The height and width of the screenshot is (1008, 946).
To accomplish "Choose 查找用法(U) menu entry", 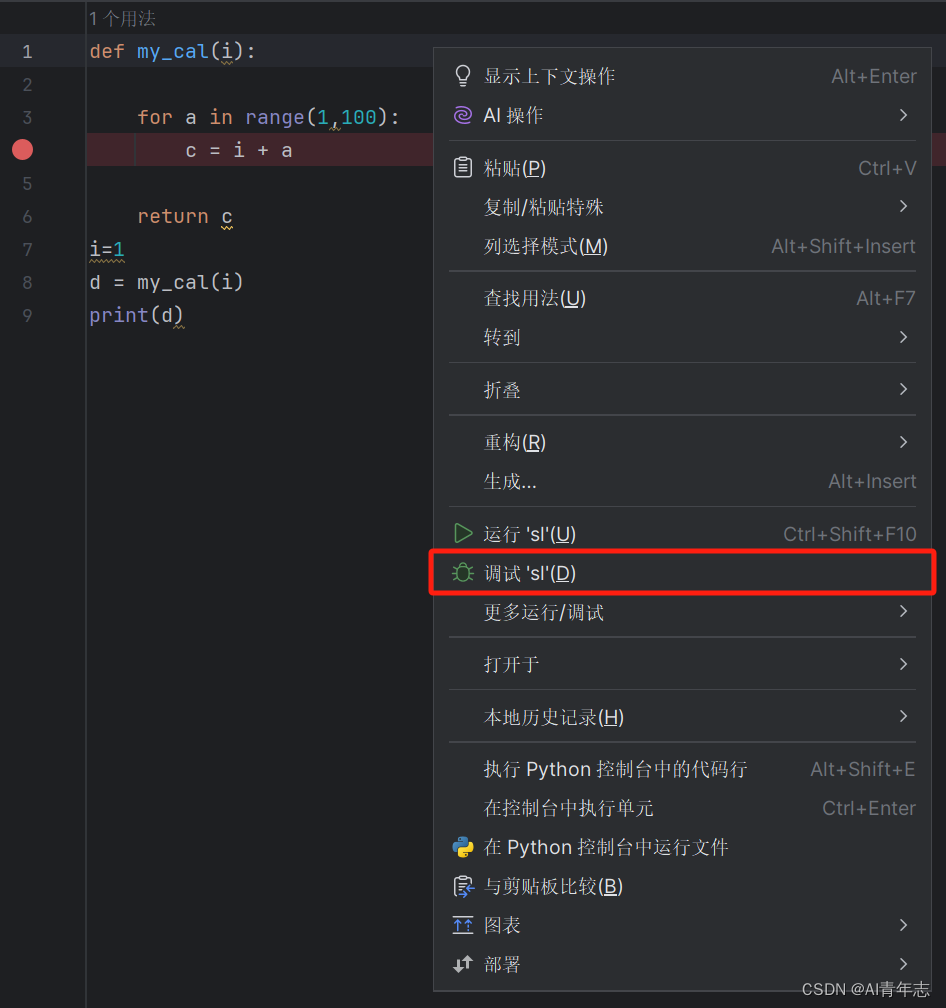I will click(683, 298).
